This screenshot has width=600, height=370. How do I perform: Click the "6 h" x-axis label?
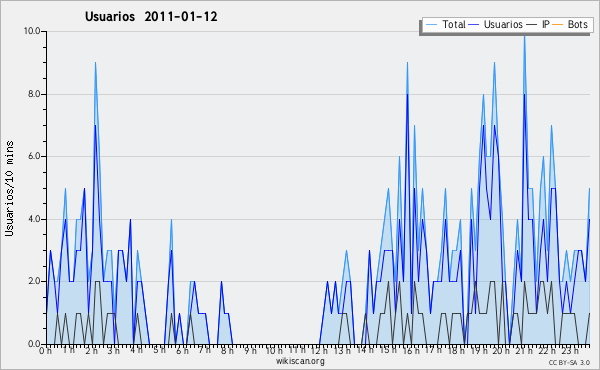tap(182, 351)
